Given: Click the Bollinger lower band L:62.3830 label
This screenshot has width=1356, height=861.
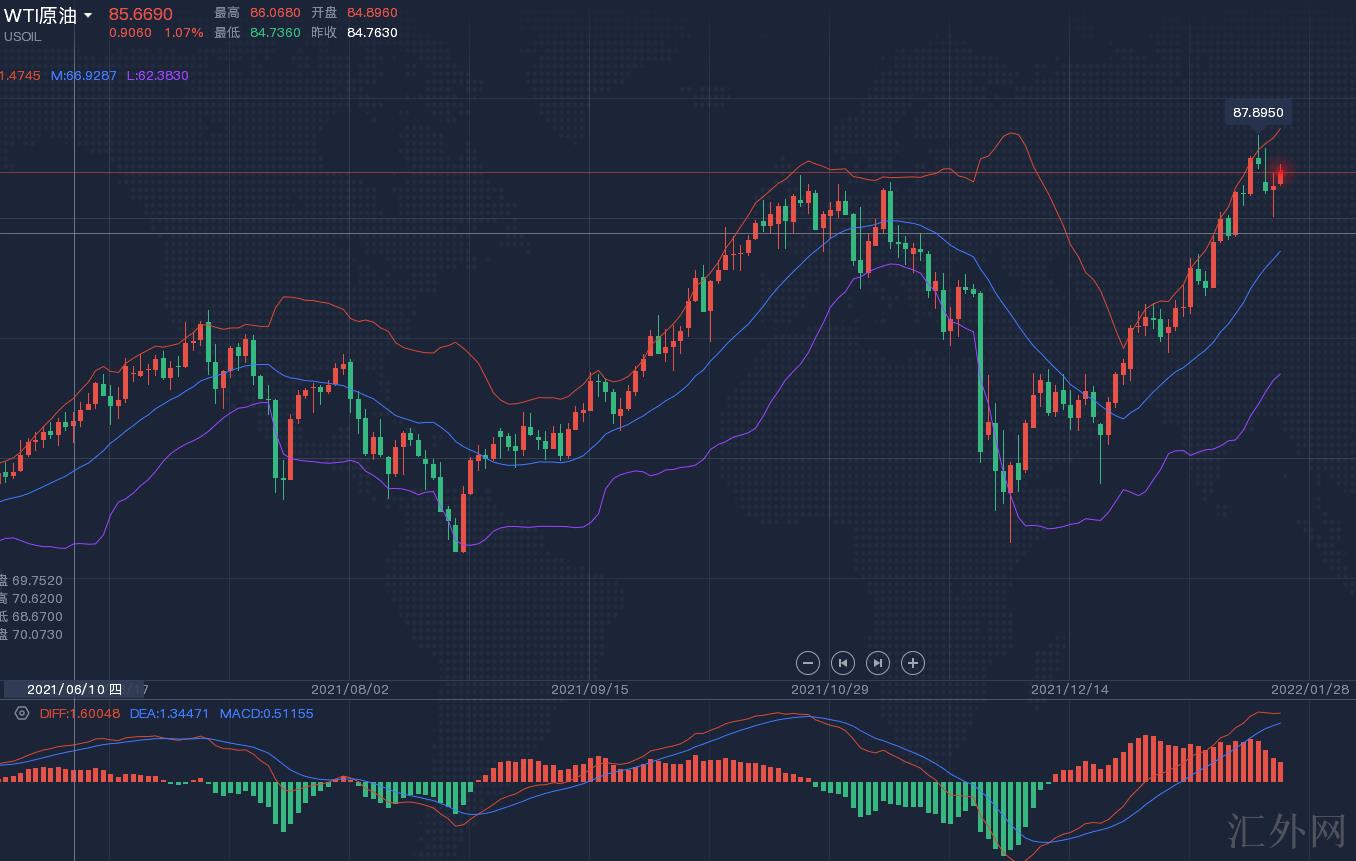Looking at the screenshot, I should tap(157, 75).
